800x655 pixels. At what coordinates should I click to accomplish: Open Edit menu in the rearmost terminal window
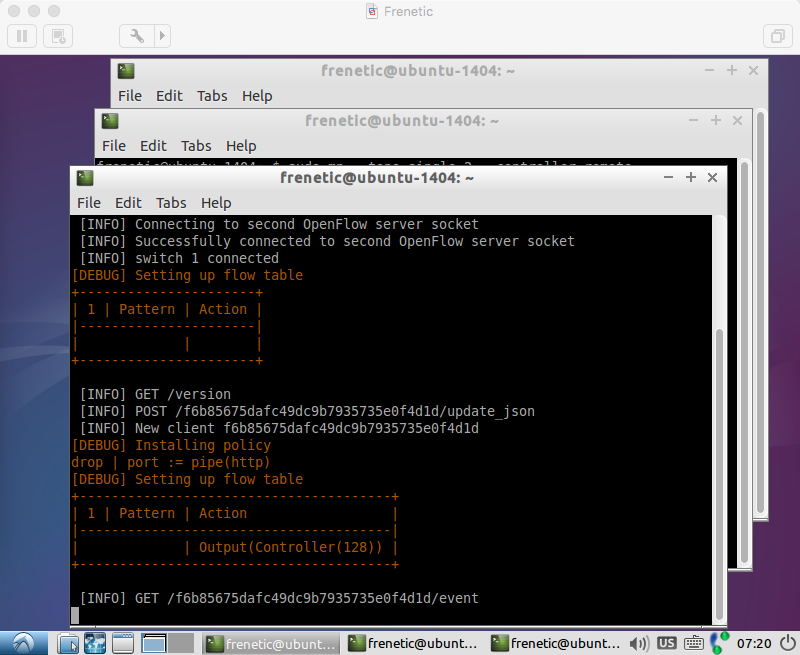click(x=169, y=96)
